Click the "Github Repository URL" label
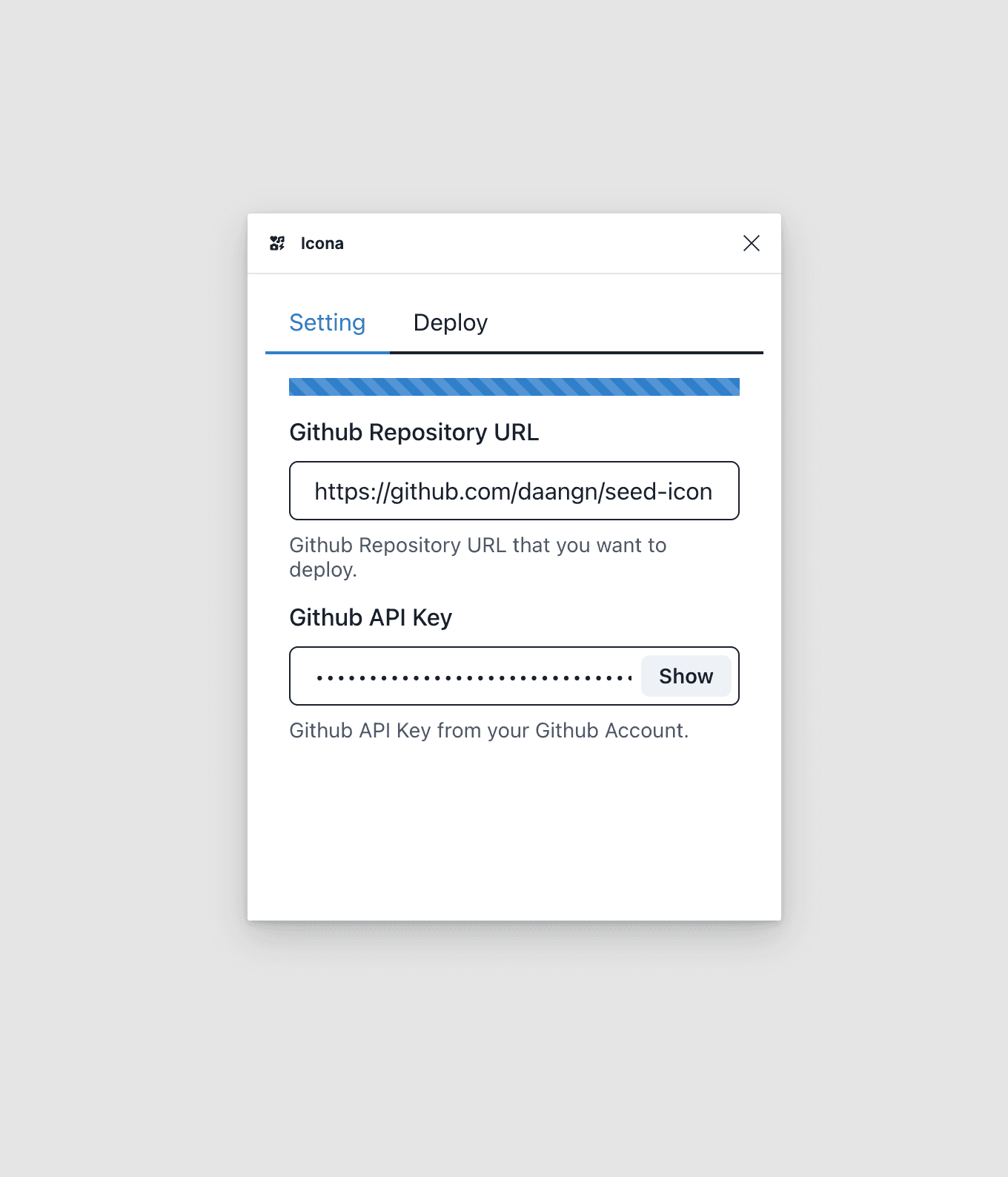Viewport: 1008px width, 1177px height. tap(414, 432)
